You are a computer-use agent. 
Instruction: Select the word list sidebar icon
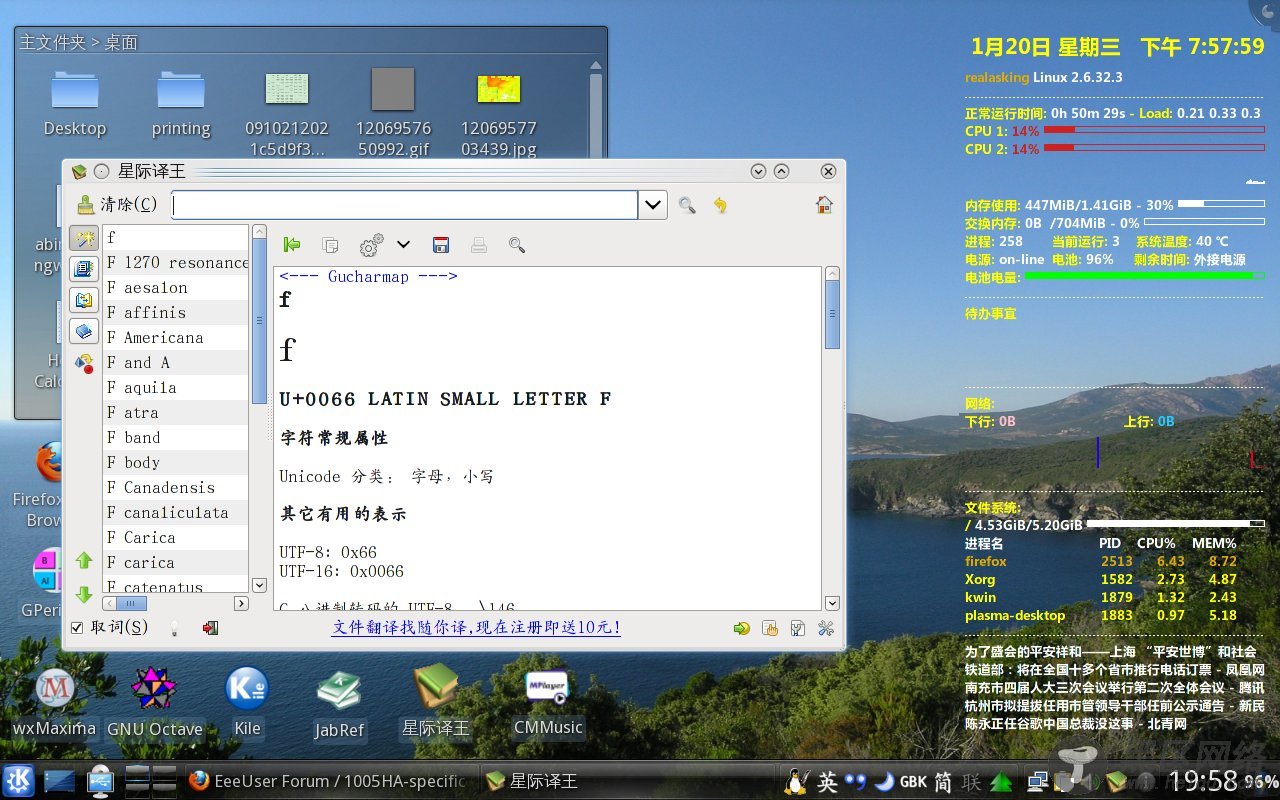tap(84, 268)
